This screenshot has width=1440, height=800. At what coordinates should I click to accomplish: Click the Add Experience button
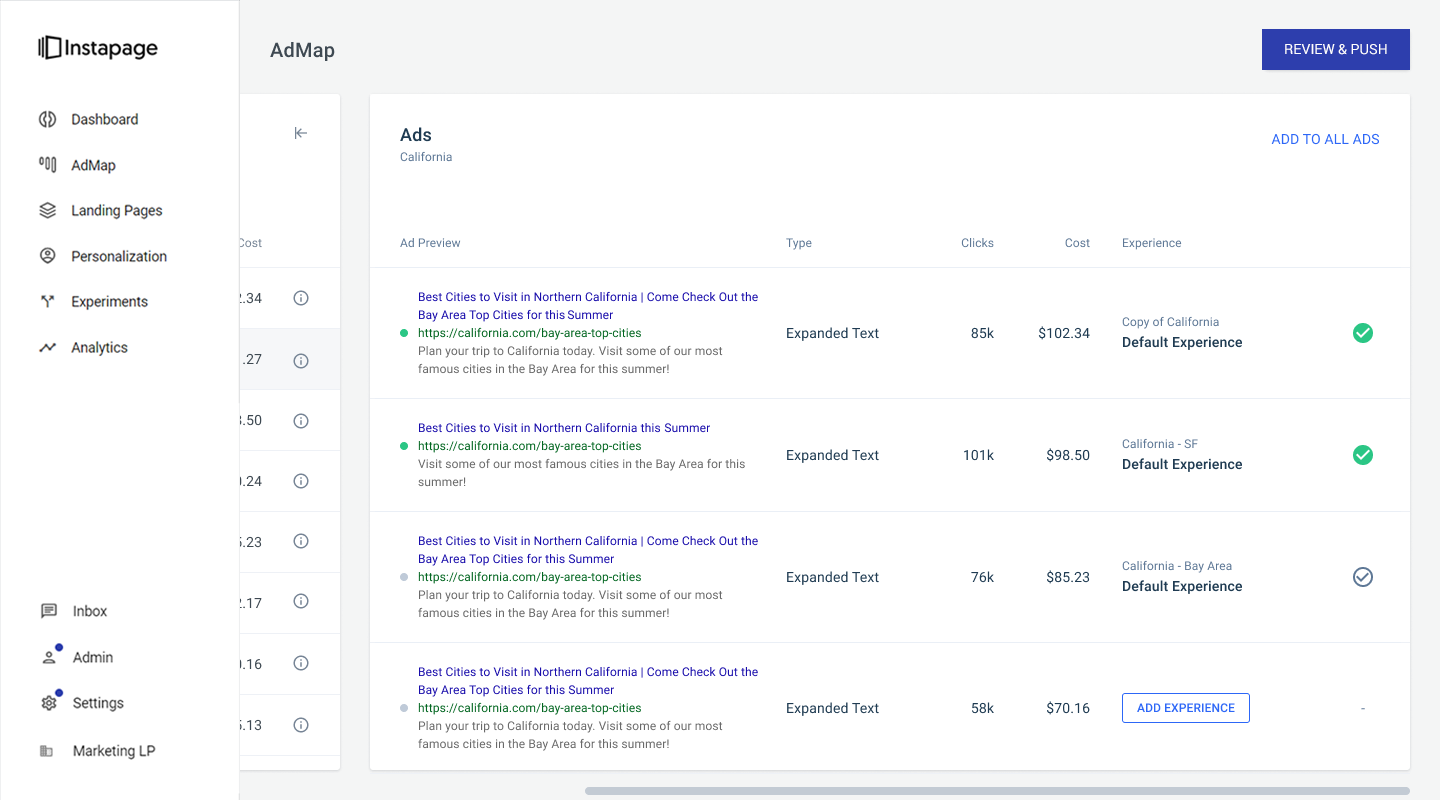pos(1185,708)
